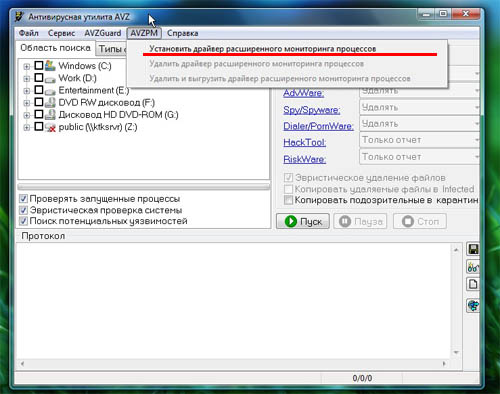Click the scan progress bar under drive tree

click(144, 186)
